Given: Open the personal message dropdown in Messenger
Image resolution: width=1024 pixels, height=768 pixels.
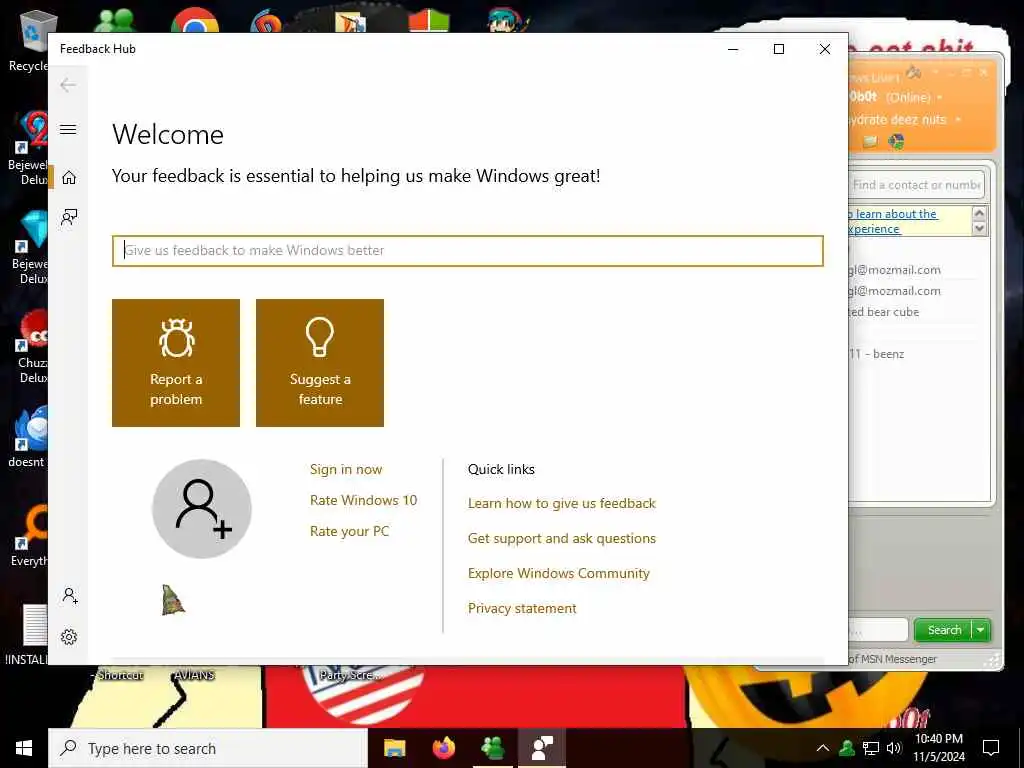Looking at the screenshot, I should click(958, 120).
